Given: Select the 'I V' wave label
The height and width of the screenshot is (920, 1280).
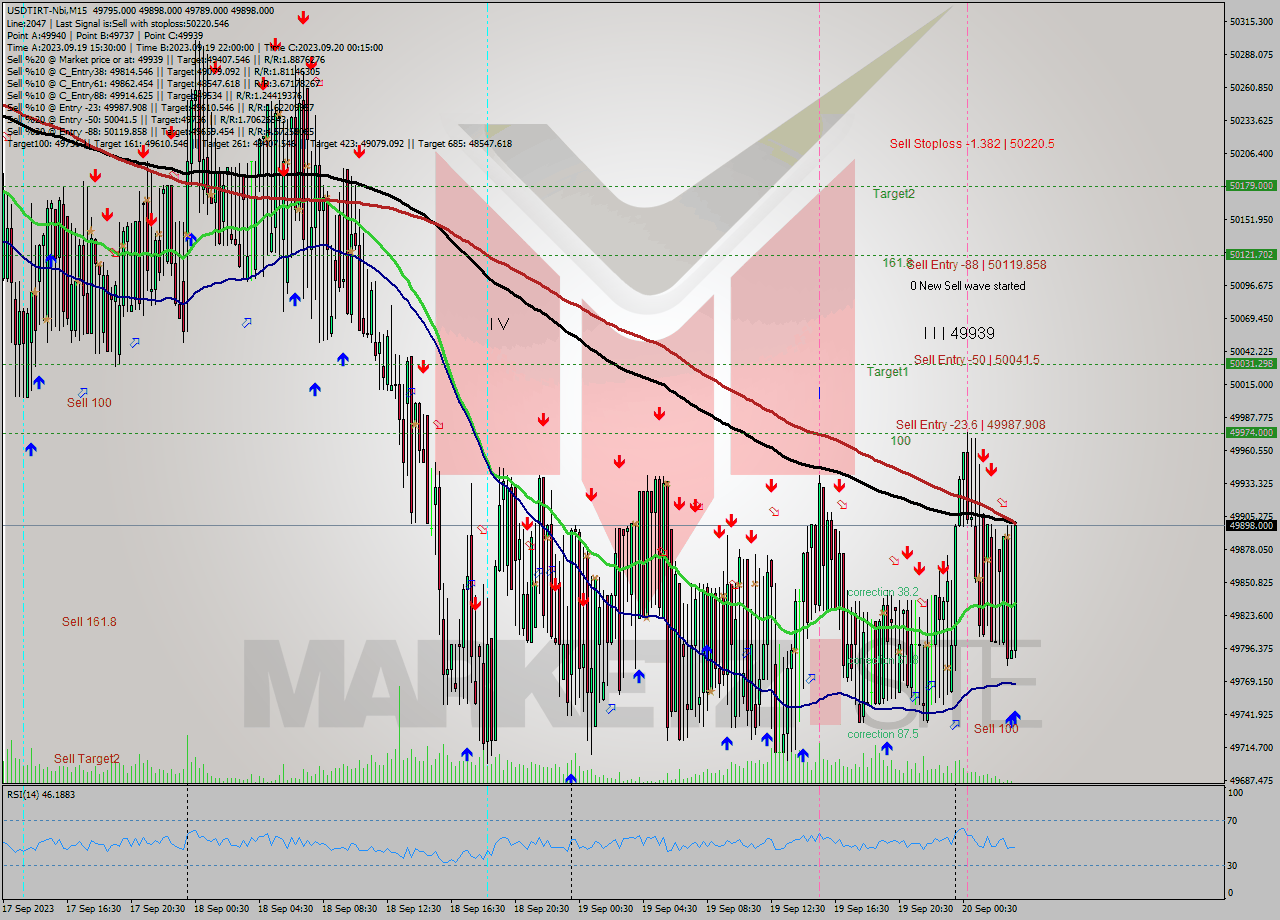Looking at the screenshot, I should 500,323.
